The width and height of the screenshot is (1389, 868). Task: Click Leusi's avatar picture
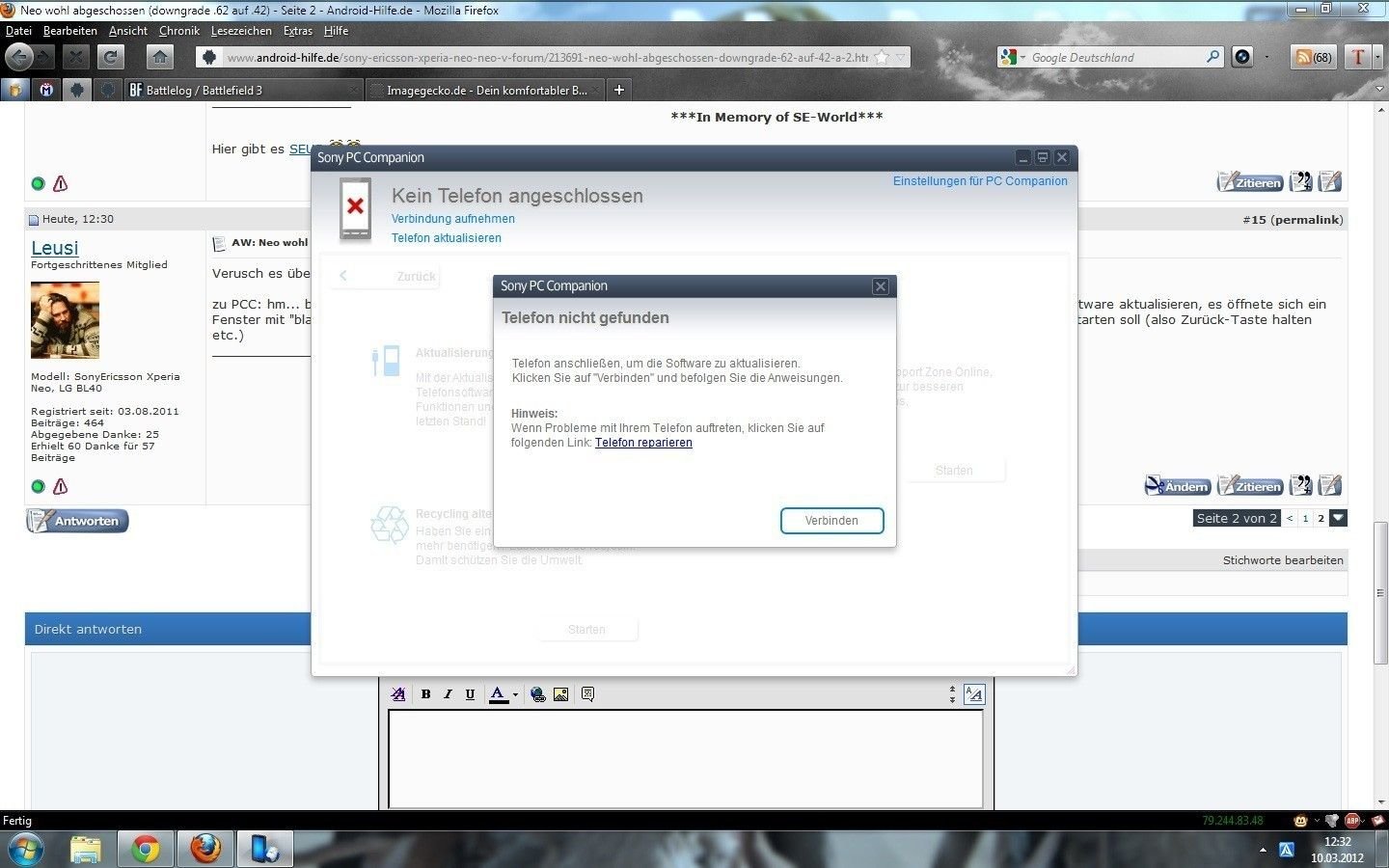(65, 320)
